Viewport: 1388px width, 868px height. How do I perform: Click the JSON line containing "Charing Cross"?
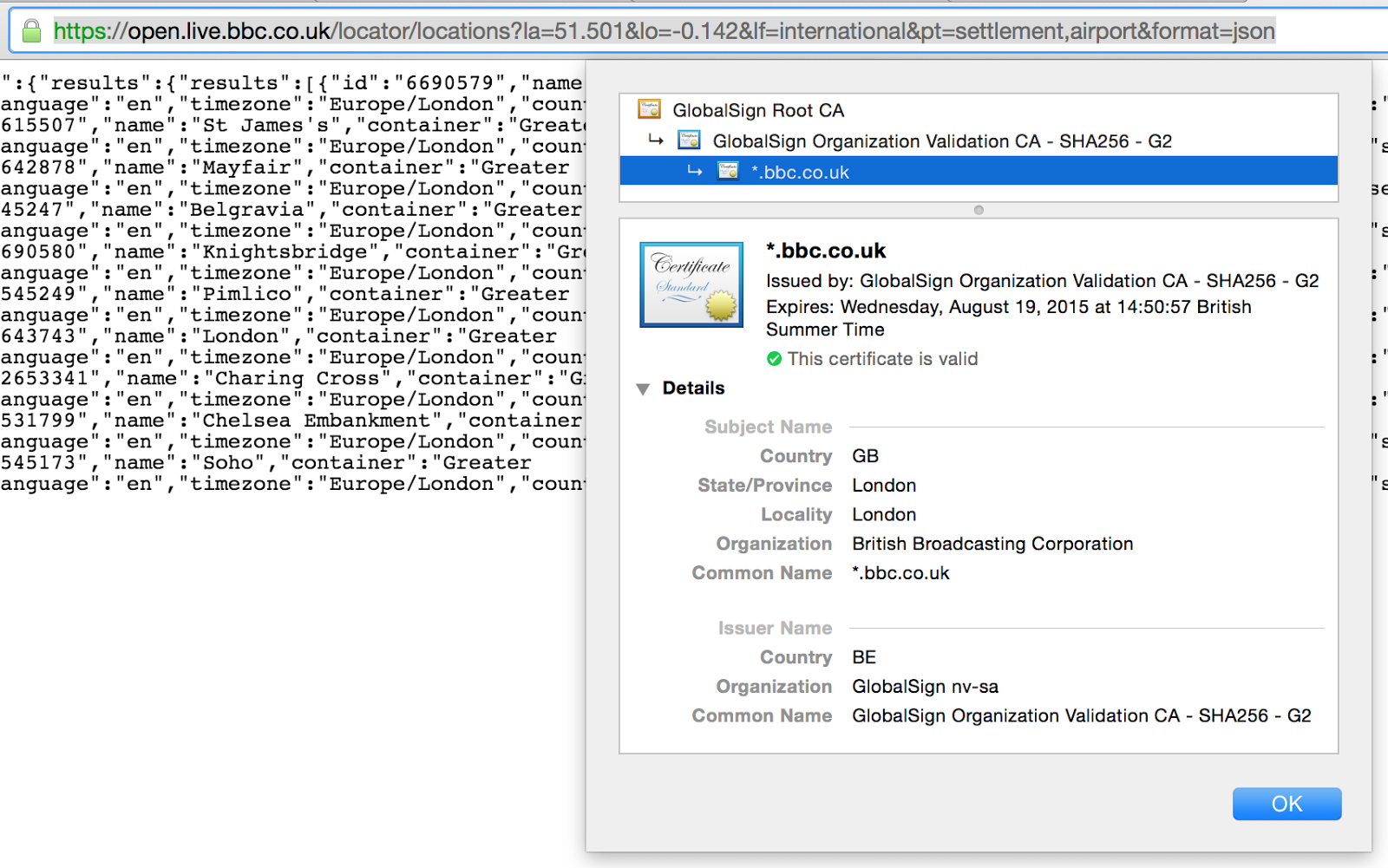pyautogui.click(x=292, y=378)
